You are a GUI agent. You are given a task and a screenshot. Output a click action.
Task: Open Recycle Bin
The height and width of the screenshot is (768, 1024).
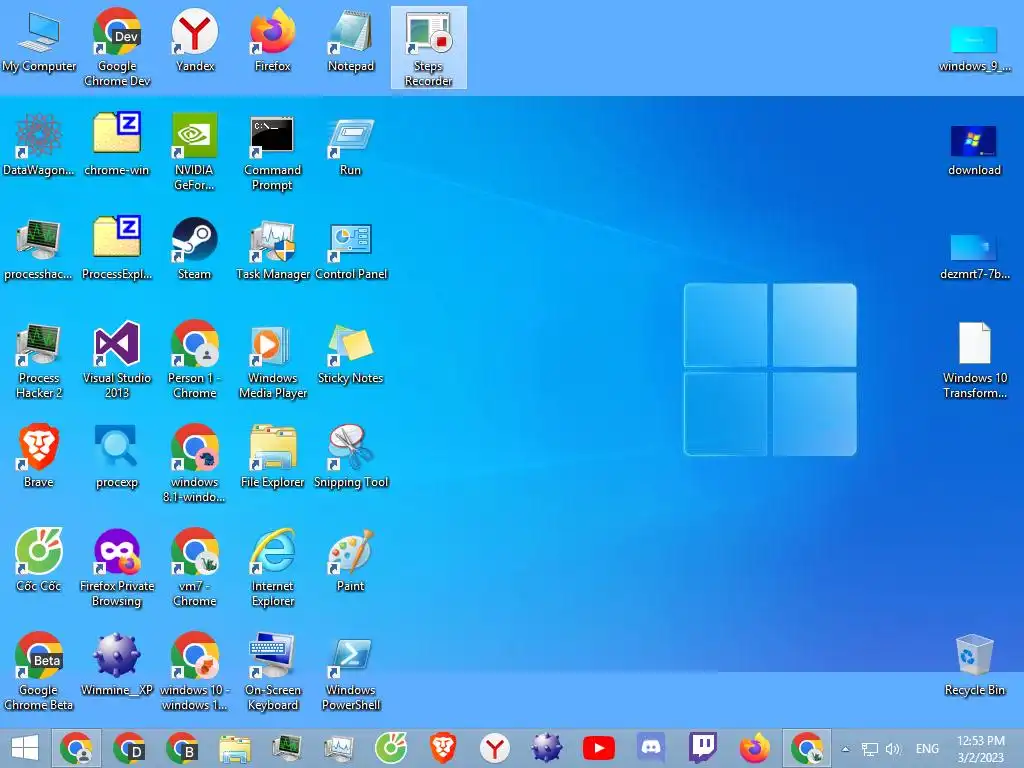[974, 665]
